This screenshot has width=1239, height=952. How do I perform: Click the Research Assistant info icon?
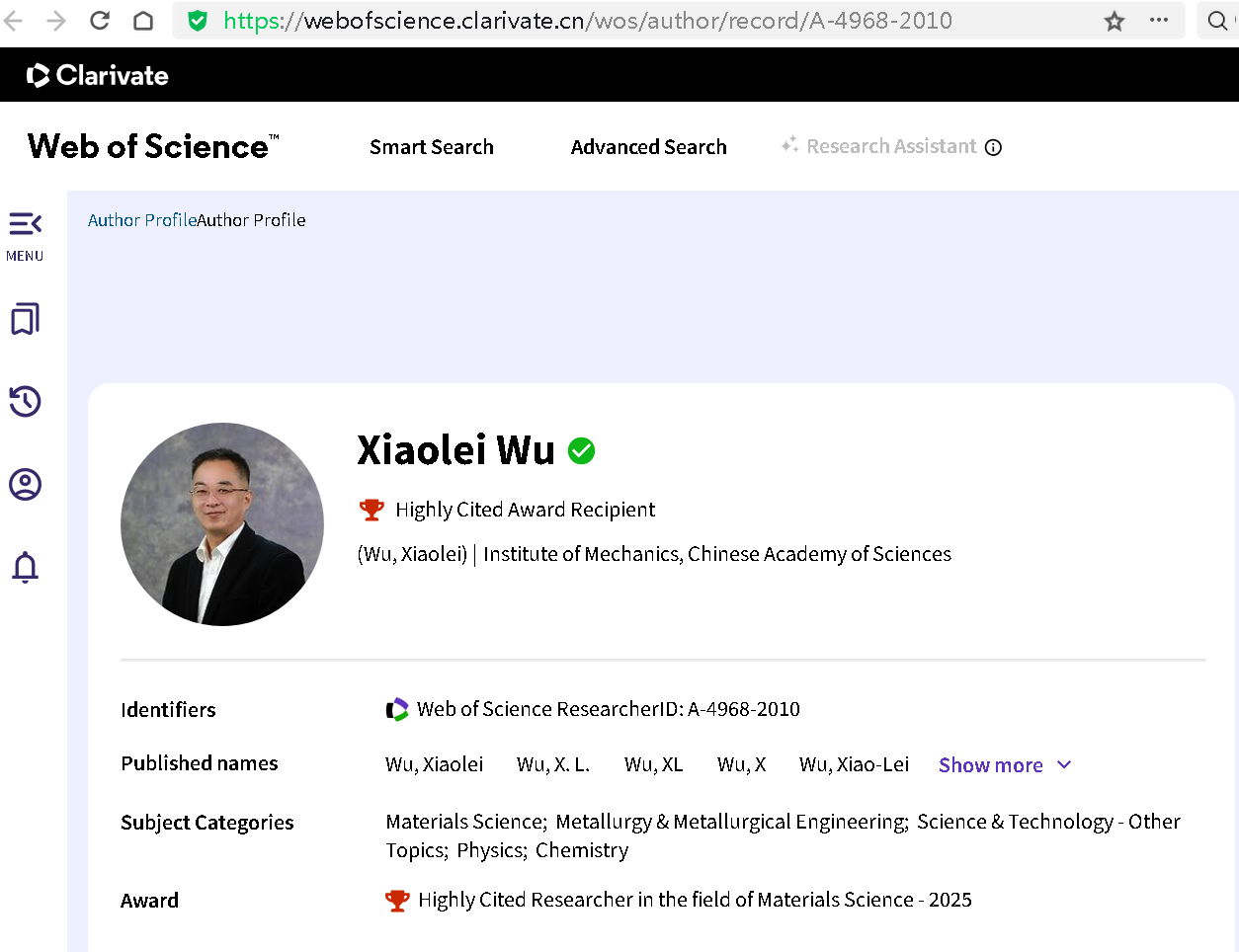[994, 147]
